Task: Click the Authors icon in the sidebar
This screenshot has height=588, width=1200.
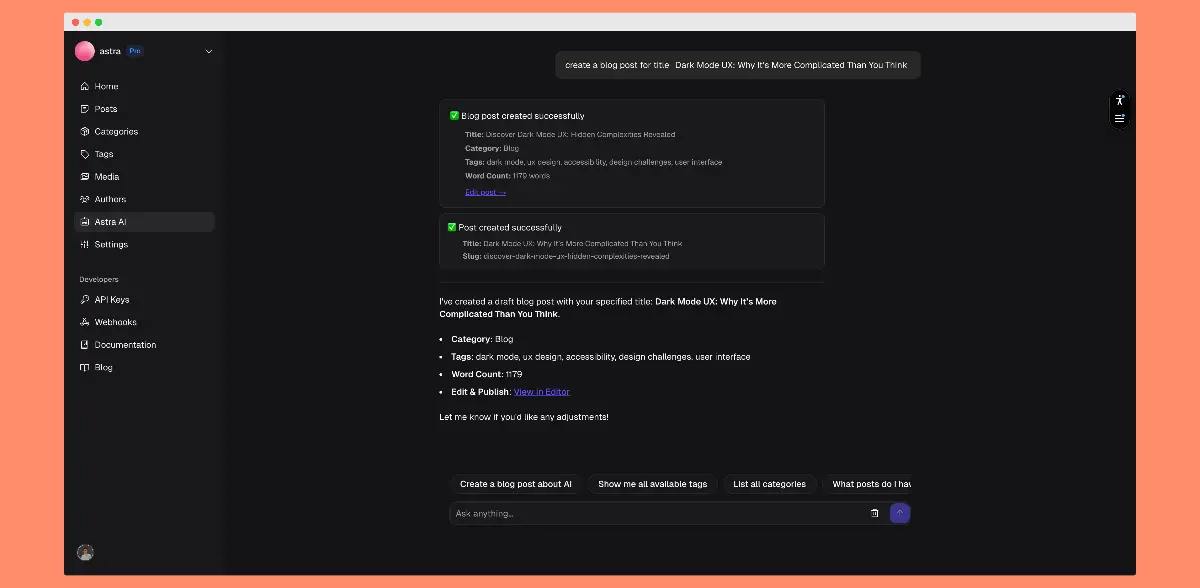Action: pos(86,199)
